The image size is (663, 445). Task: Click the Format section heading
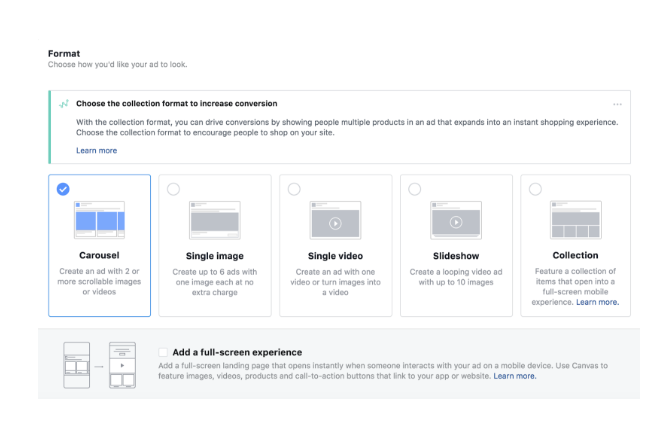pyautogui.click(x=64, y=54)
